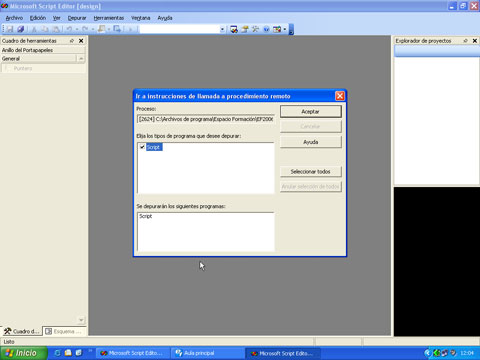480x360 pixels.
Task: Open the Other Windows dropdown arrow
Action: pyautogui.click(x=284, y=29)
